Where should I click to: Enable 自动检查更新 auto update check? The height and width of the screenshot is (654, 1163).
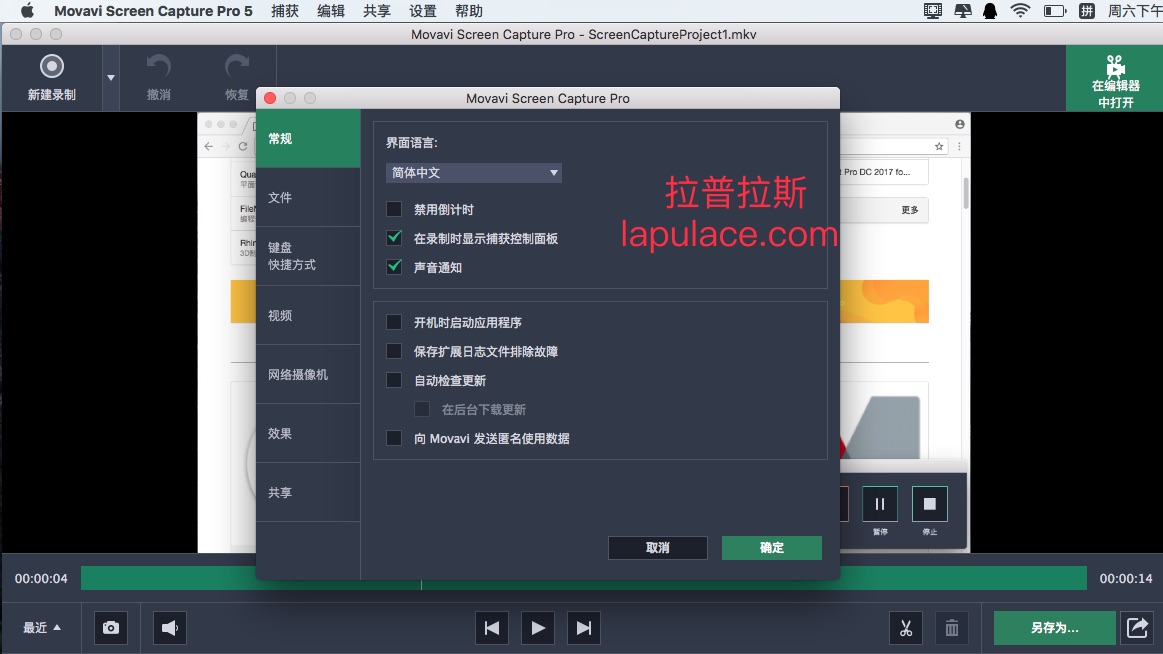pos(394,380)
